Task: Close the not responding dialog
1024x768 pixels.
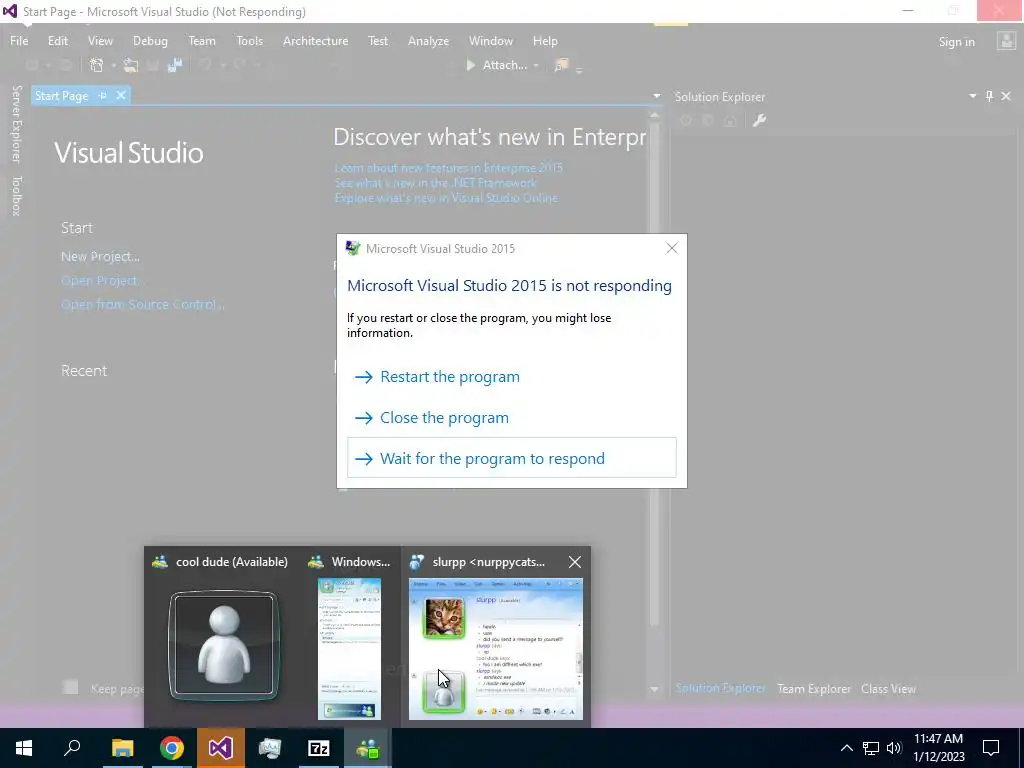Action: [x=671, y=248]
